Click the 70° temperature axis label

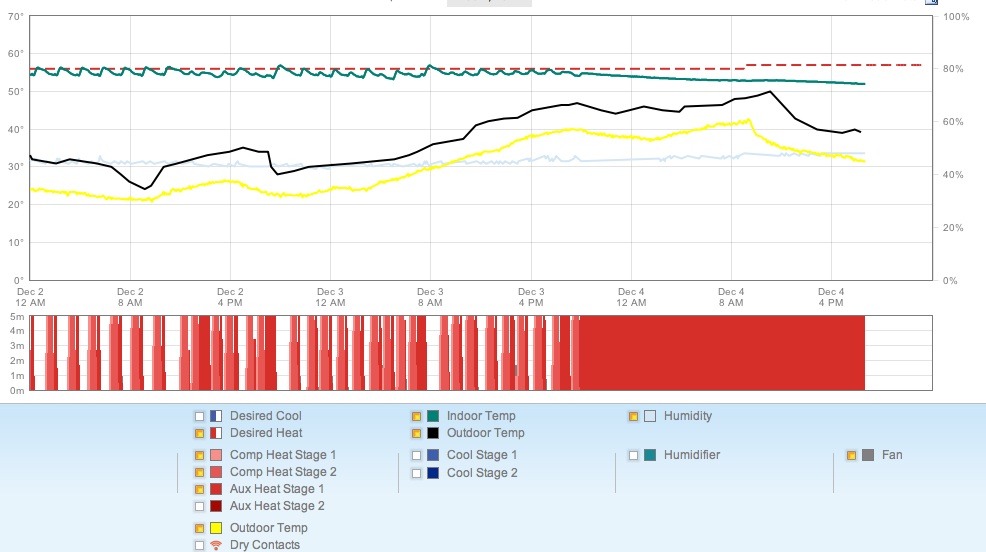pos(16,17)
